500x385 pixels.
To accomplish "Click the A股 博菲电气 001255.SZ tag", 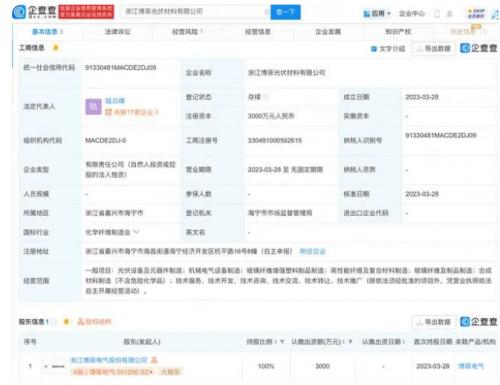I will coord(113,372).
